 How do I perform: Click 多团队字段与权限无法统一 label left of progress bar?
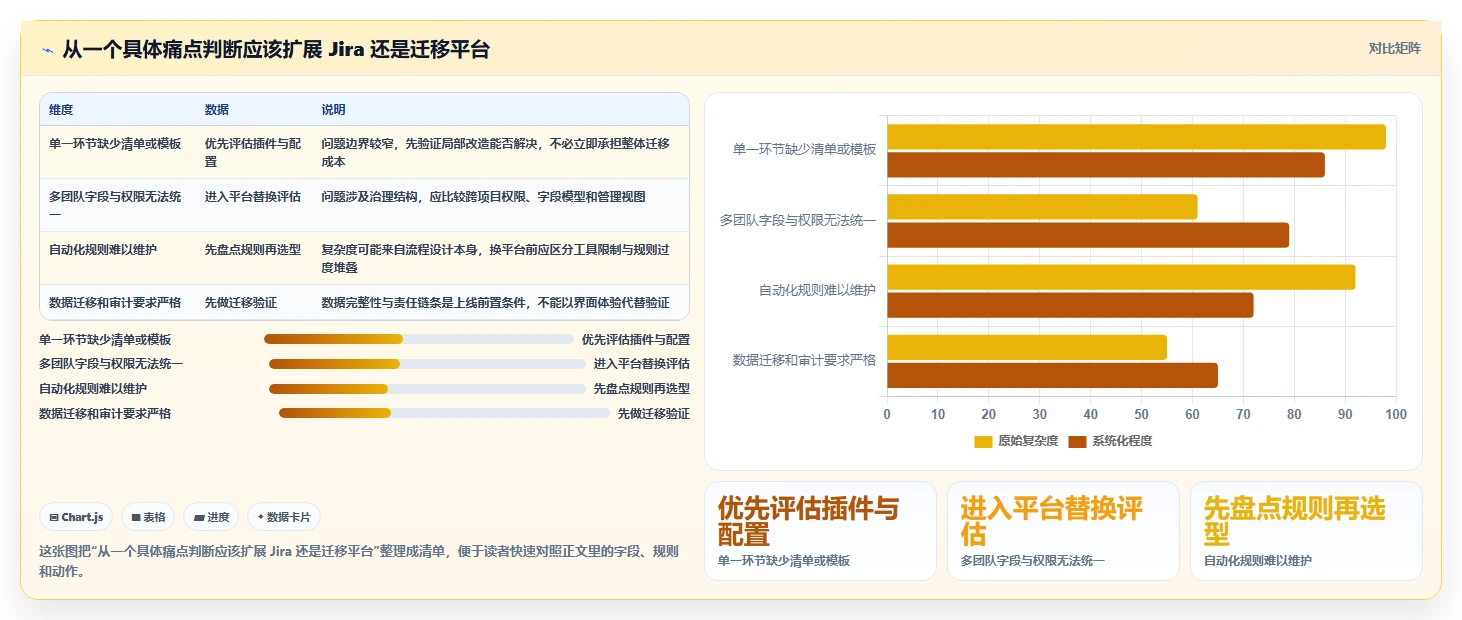coord(111,364)
